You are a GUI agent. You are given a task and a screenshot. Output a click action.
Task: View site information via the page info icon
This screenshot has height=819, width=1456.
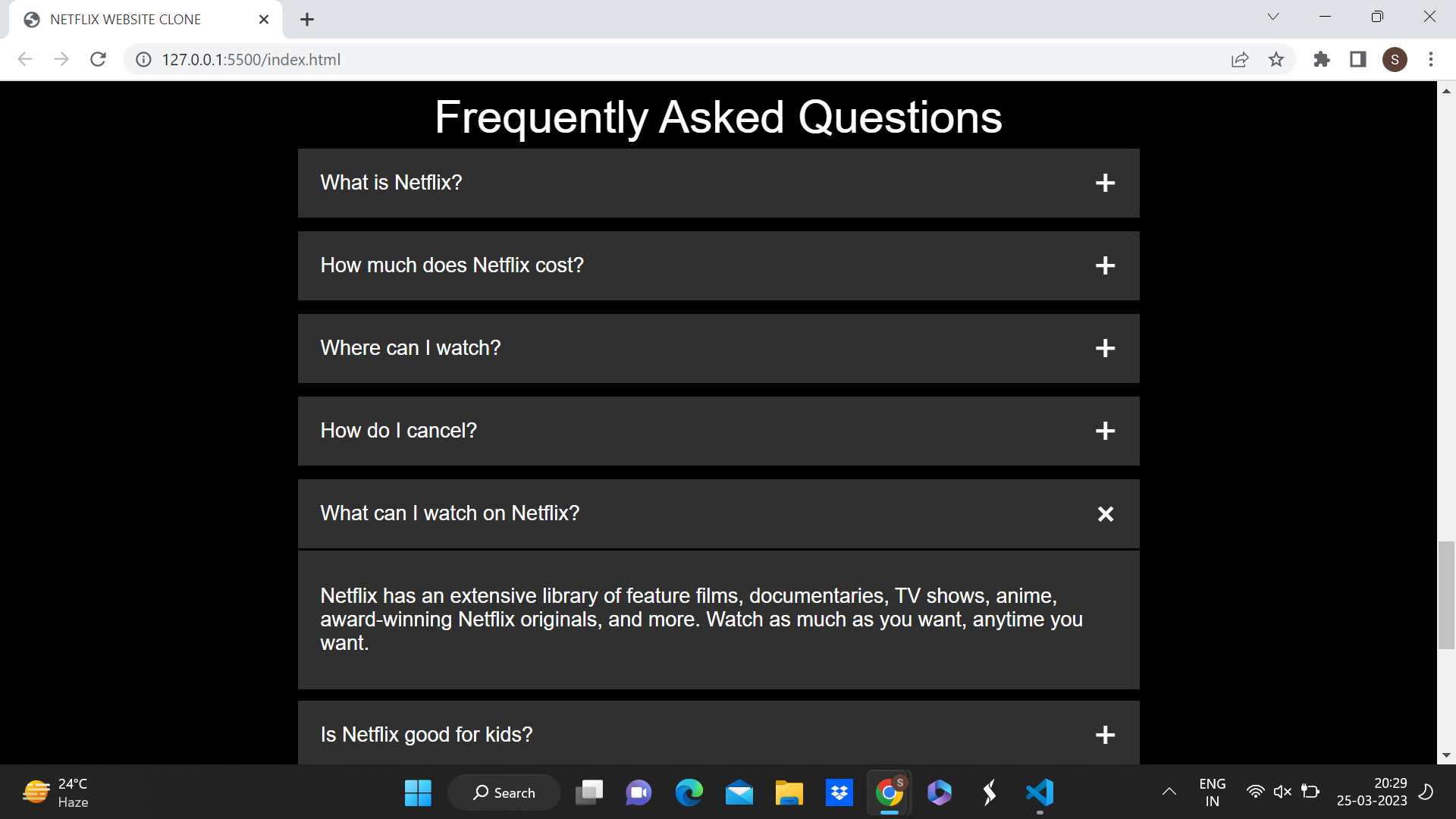click(x=143, y=59)
